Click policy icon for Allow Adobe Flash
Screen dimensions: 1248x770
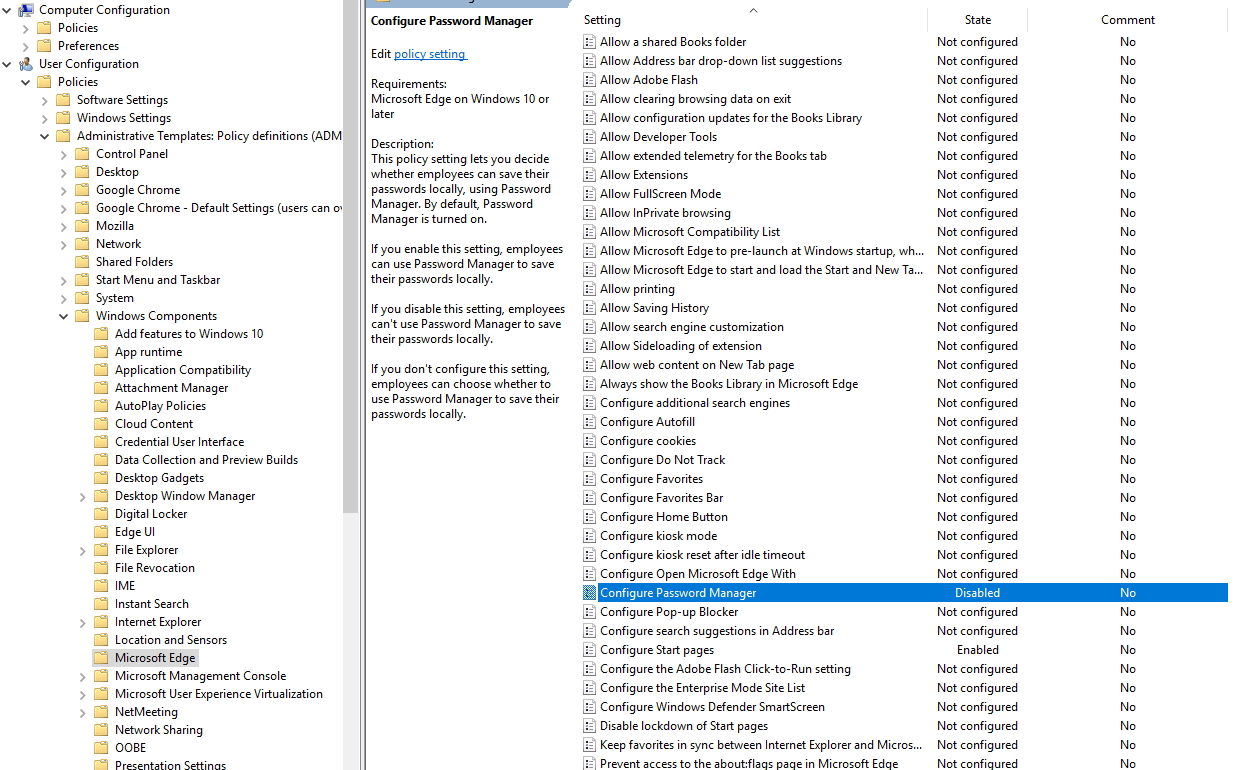pos(589,80)
